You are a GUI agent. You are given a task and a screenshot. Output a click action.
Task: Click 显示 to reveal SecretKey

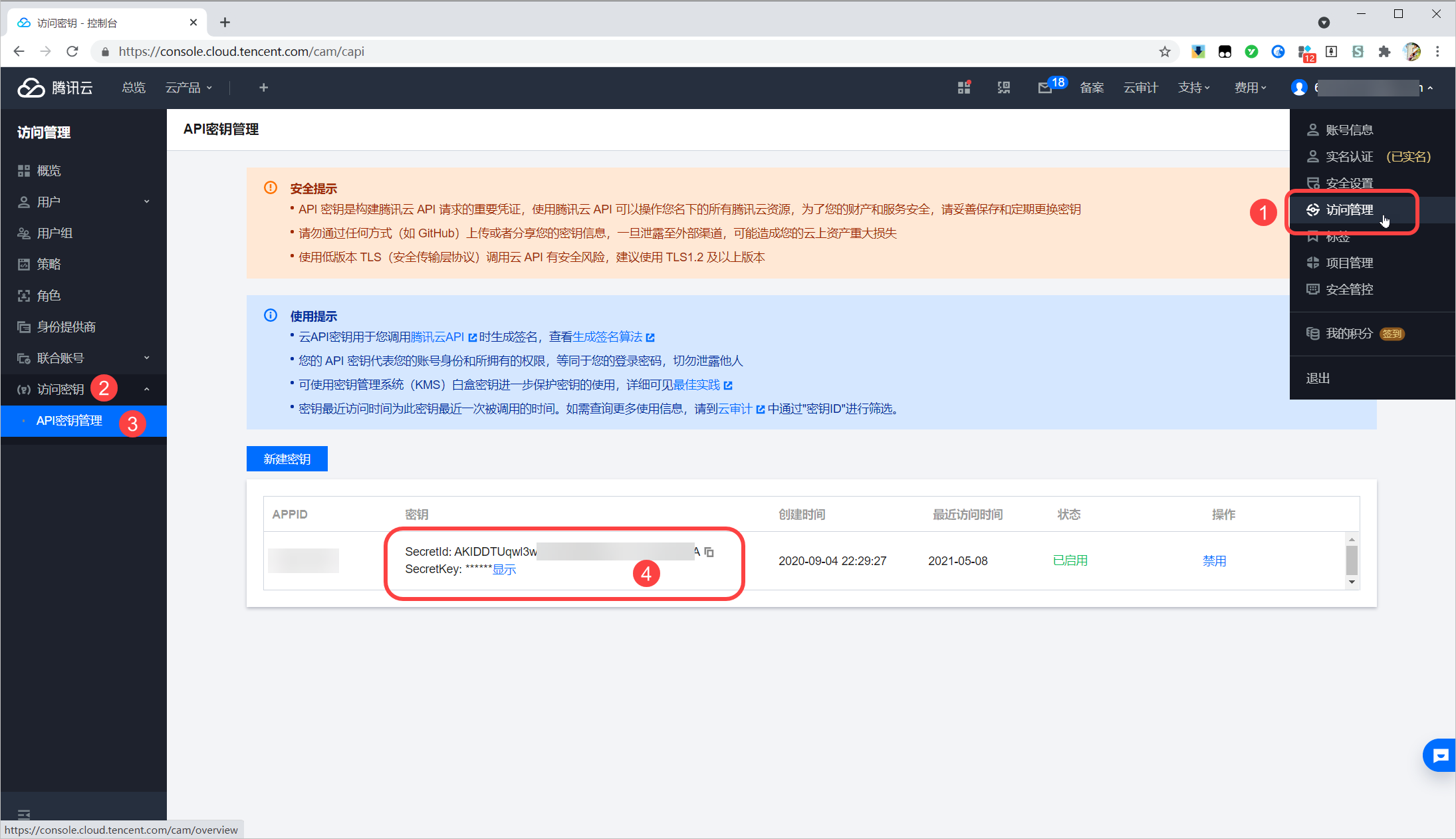pyautogui.click(x=504, y=570)
